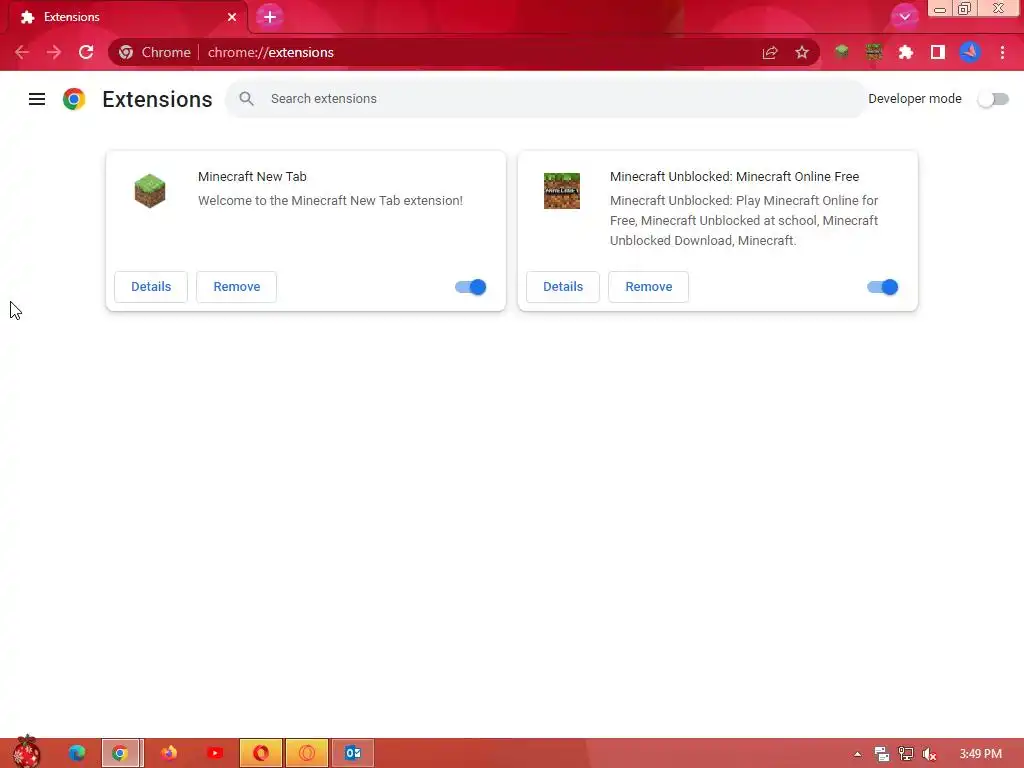Toggle the browser side panel
The width and height of the screenshot is (1024, 768).
938,52
